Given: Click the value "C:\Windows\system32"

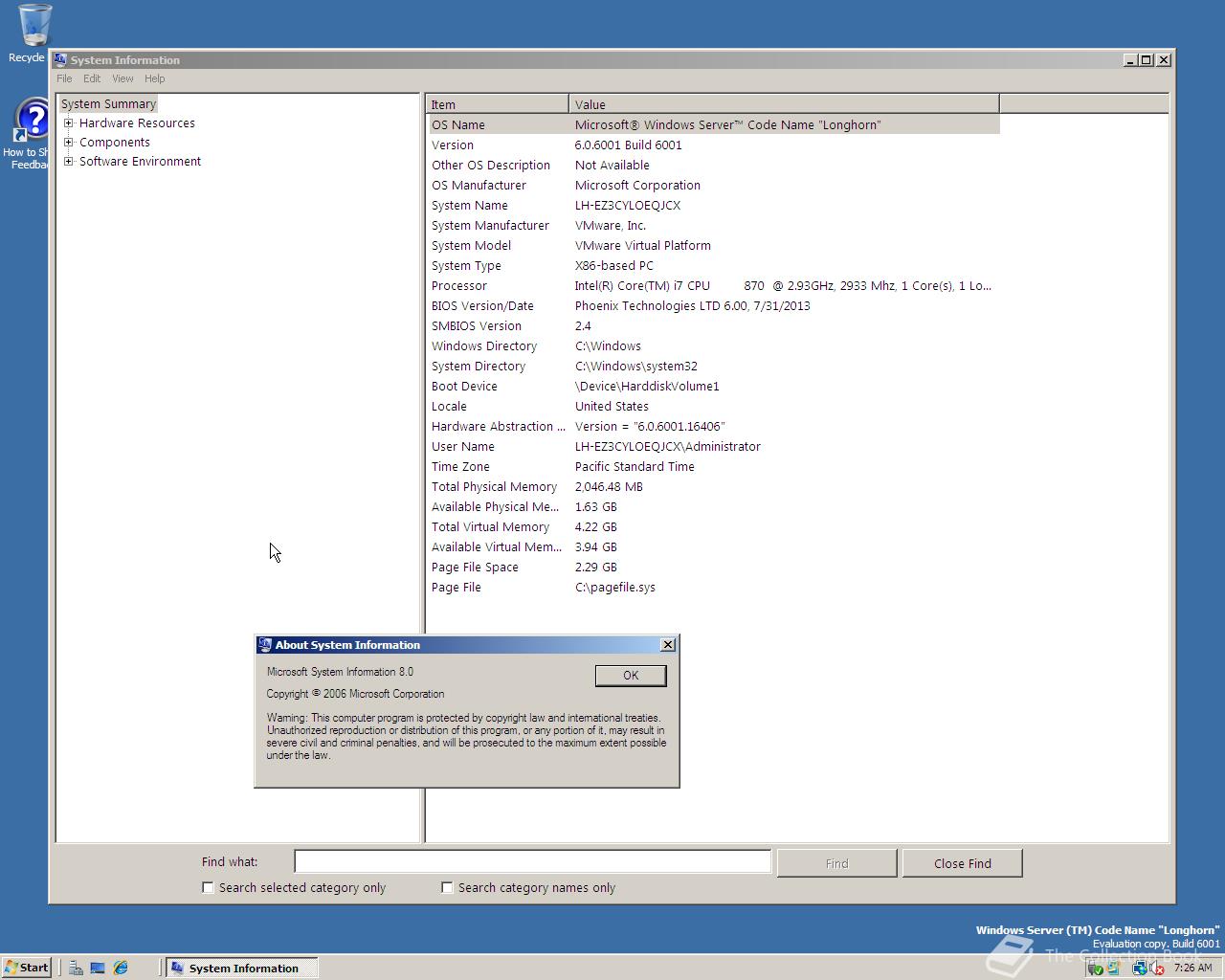Looking at the screenshot, I should (636, 366).
